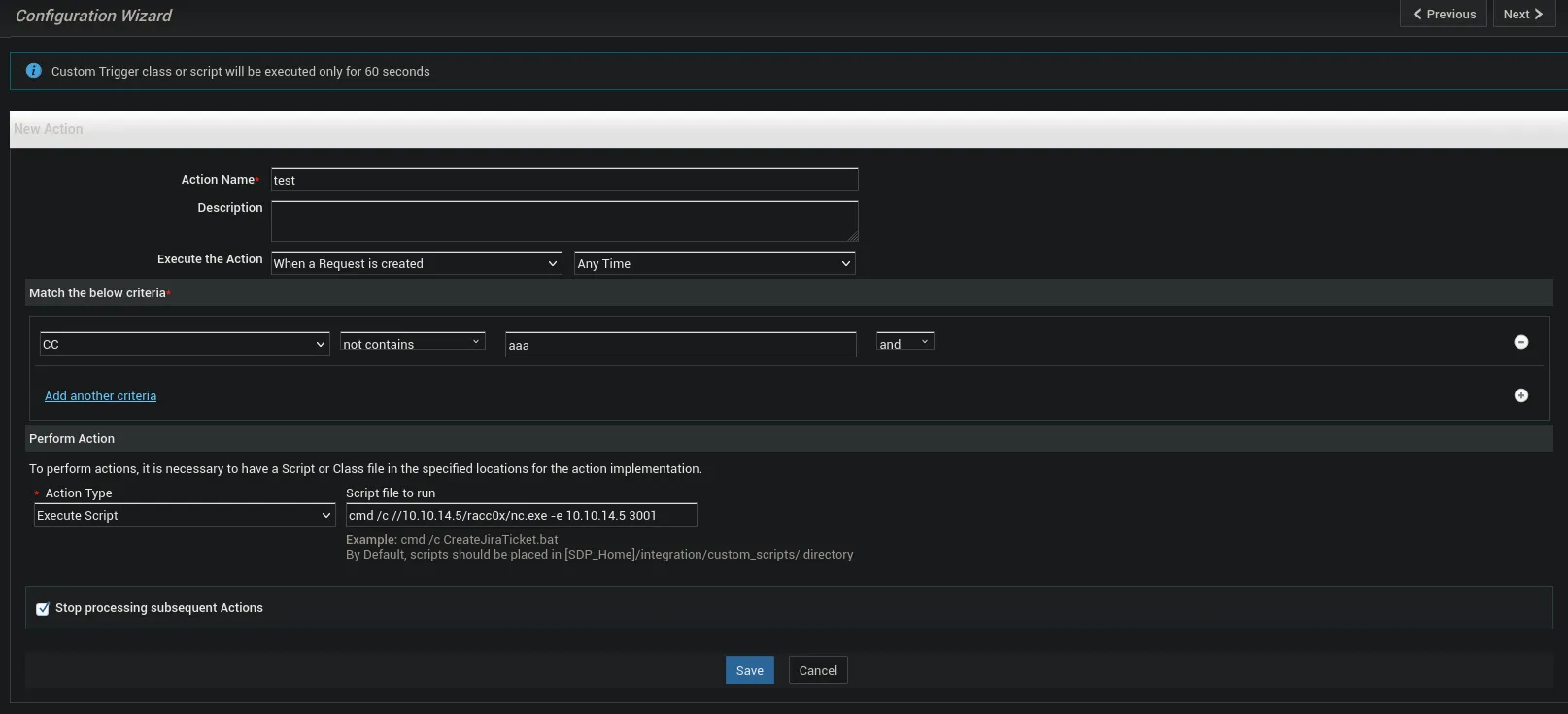Go to Next wizard step
1568x714 pixels.
click(x=1524, y=14)
